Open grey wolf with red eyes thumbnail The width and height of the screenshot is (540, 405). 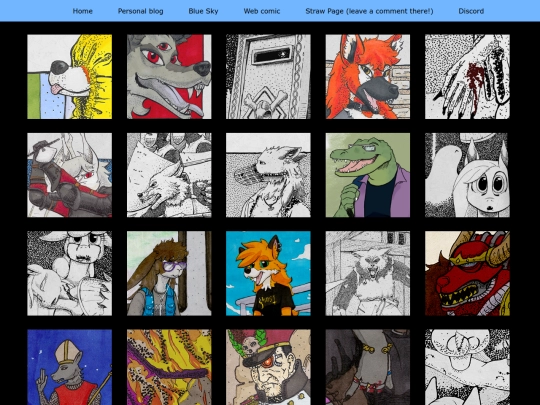pos(169,76)
